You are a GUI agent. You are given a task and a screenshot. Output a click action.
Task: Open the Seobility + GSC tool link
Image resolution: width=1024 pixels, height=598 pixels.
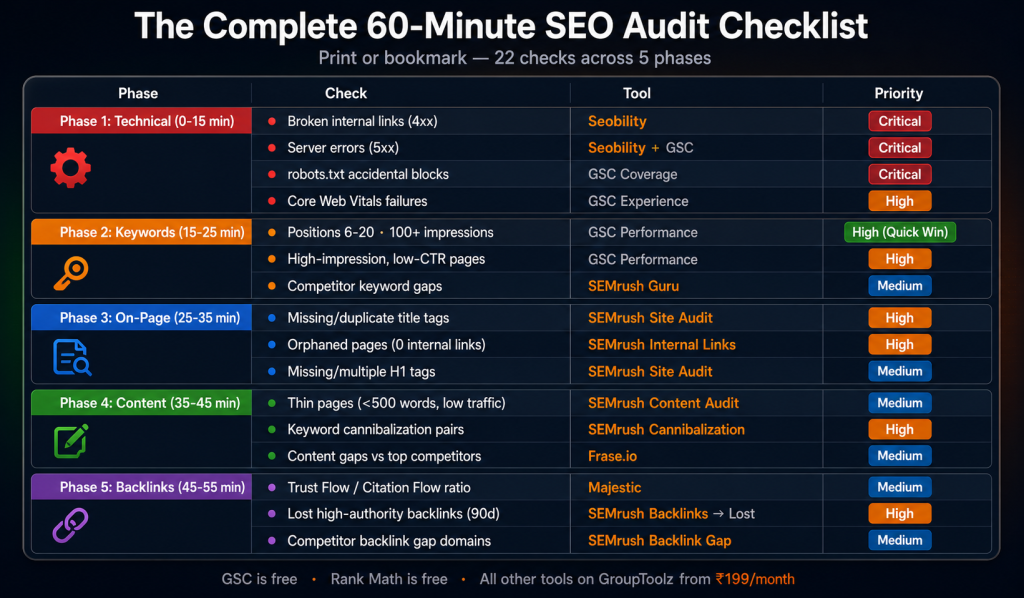[641, 148]
